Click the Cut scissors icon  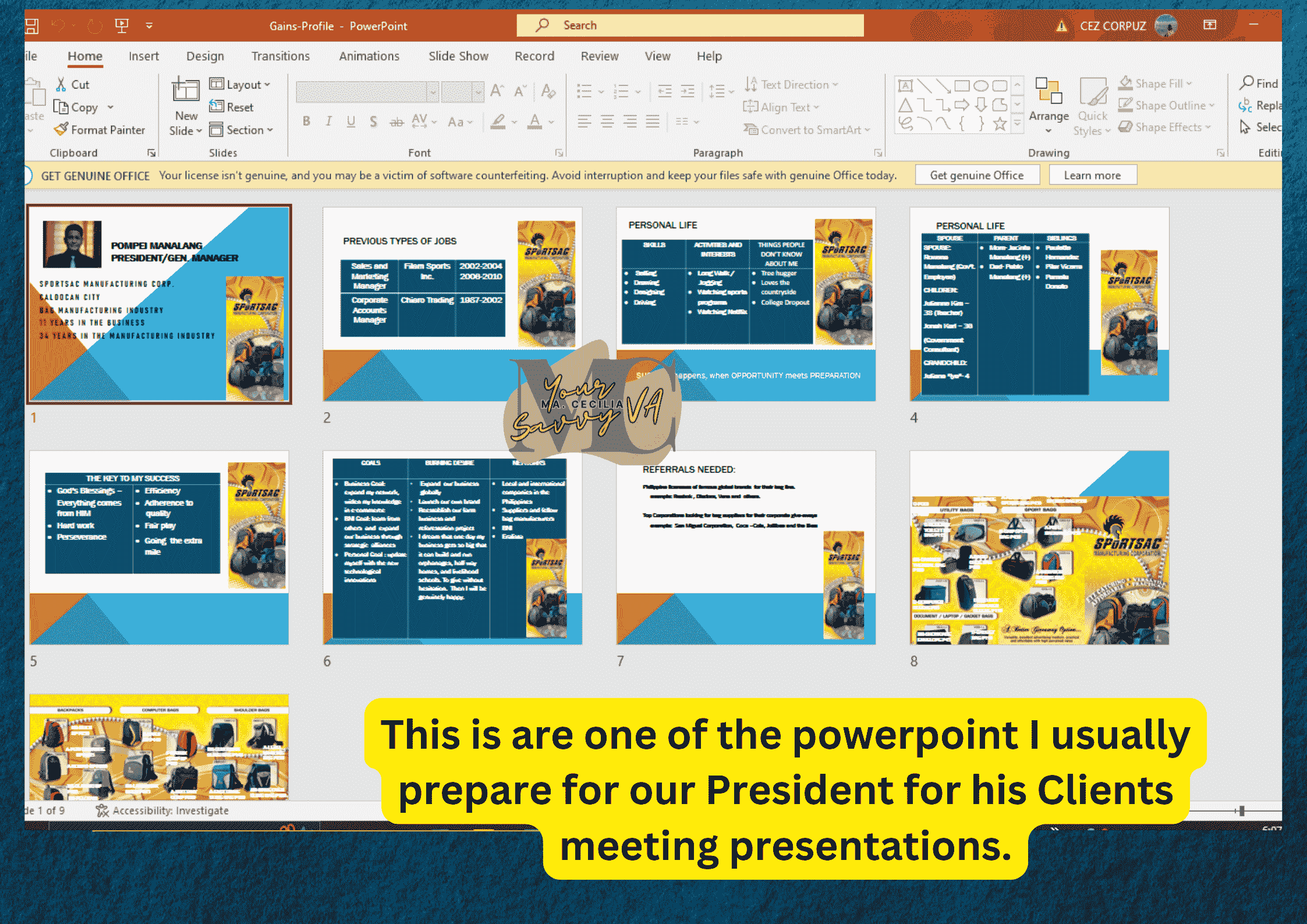coord(61,84)
